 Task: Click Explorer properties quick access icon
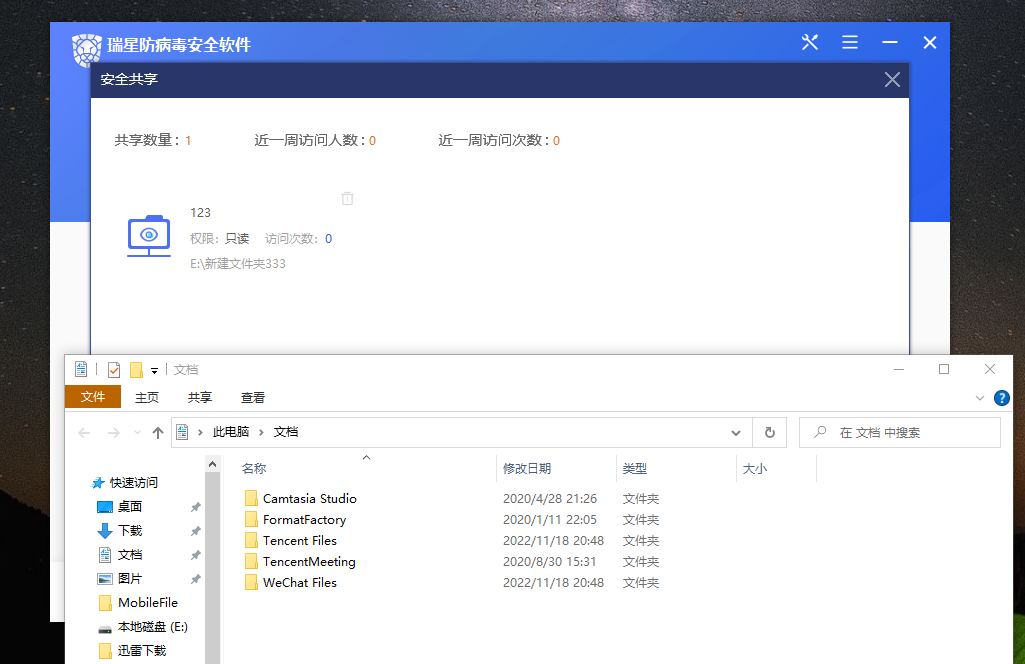(x=114, y=370)
